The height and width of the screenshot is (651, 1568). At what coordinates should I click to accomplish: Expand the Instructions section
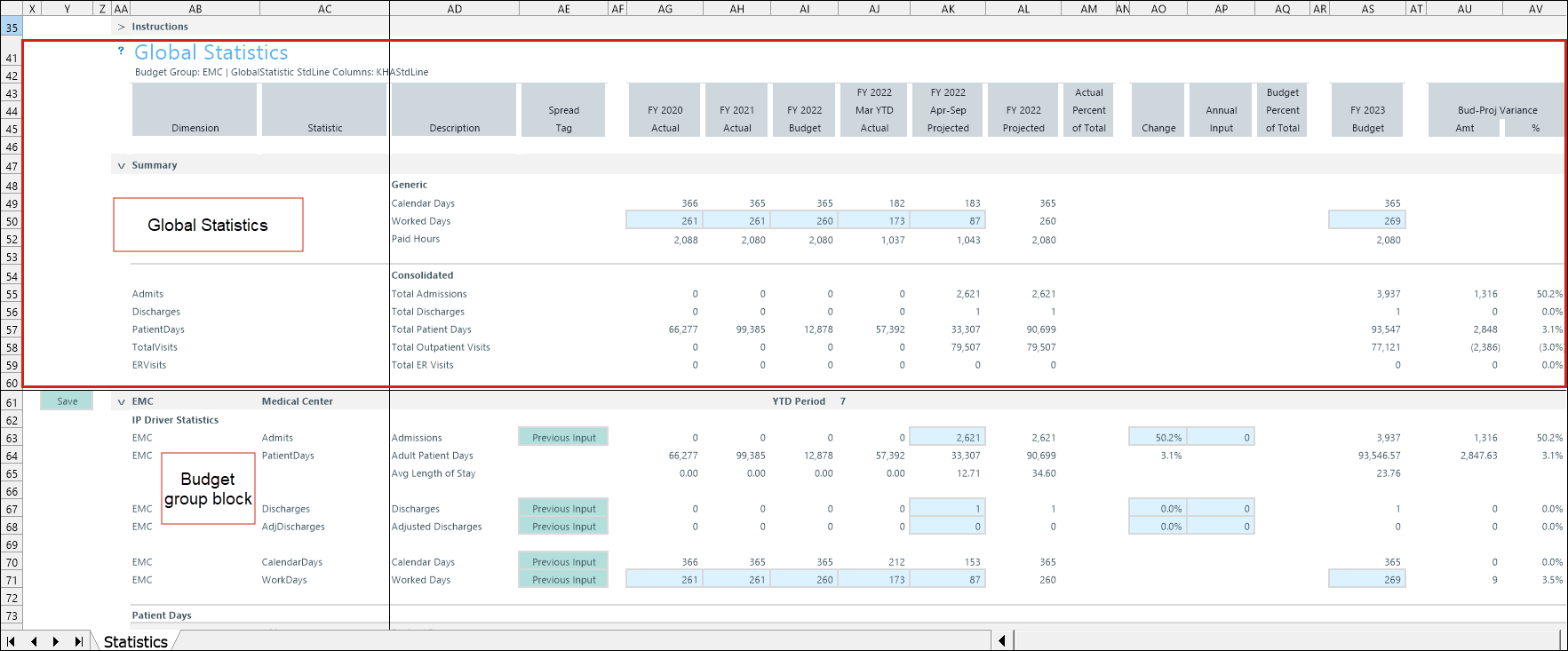click(122, 27)
